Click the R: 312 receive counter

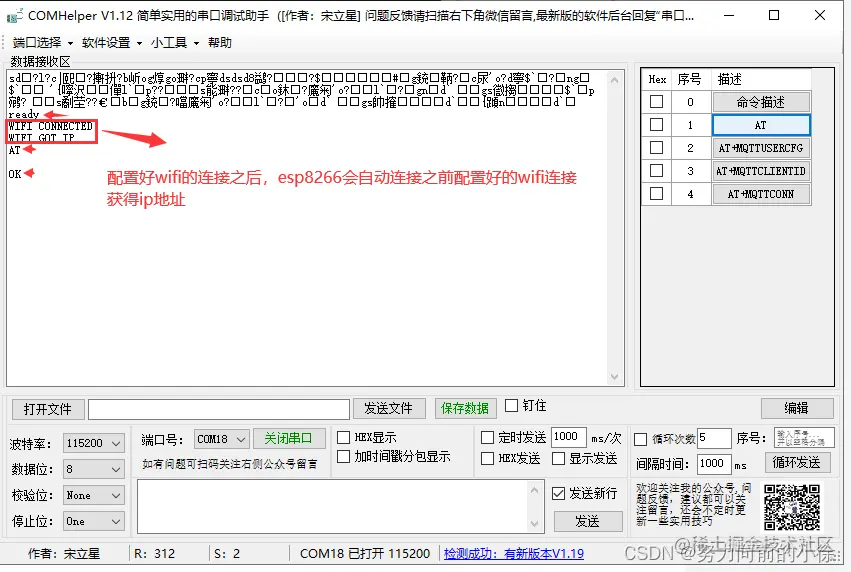(155, 554)
